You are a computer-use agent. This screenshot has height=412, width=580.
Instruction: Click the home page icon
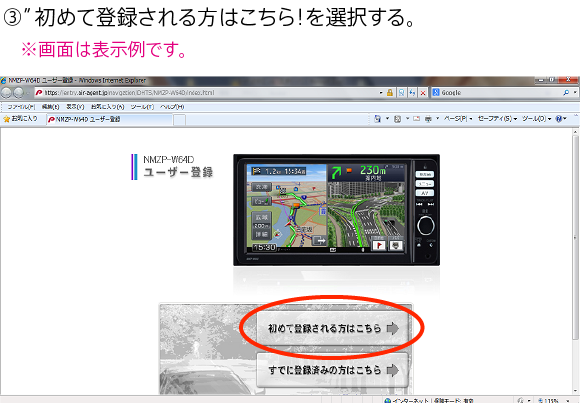click(377, 119)
